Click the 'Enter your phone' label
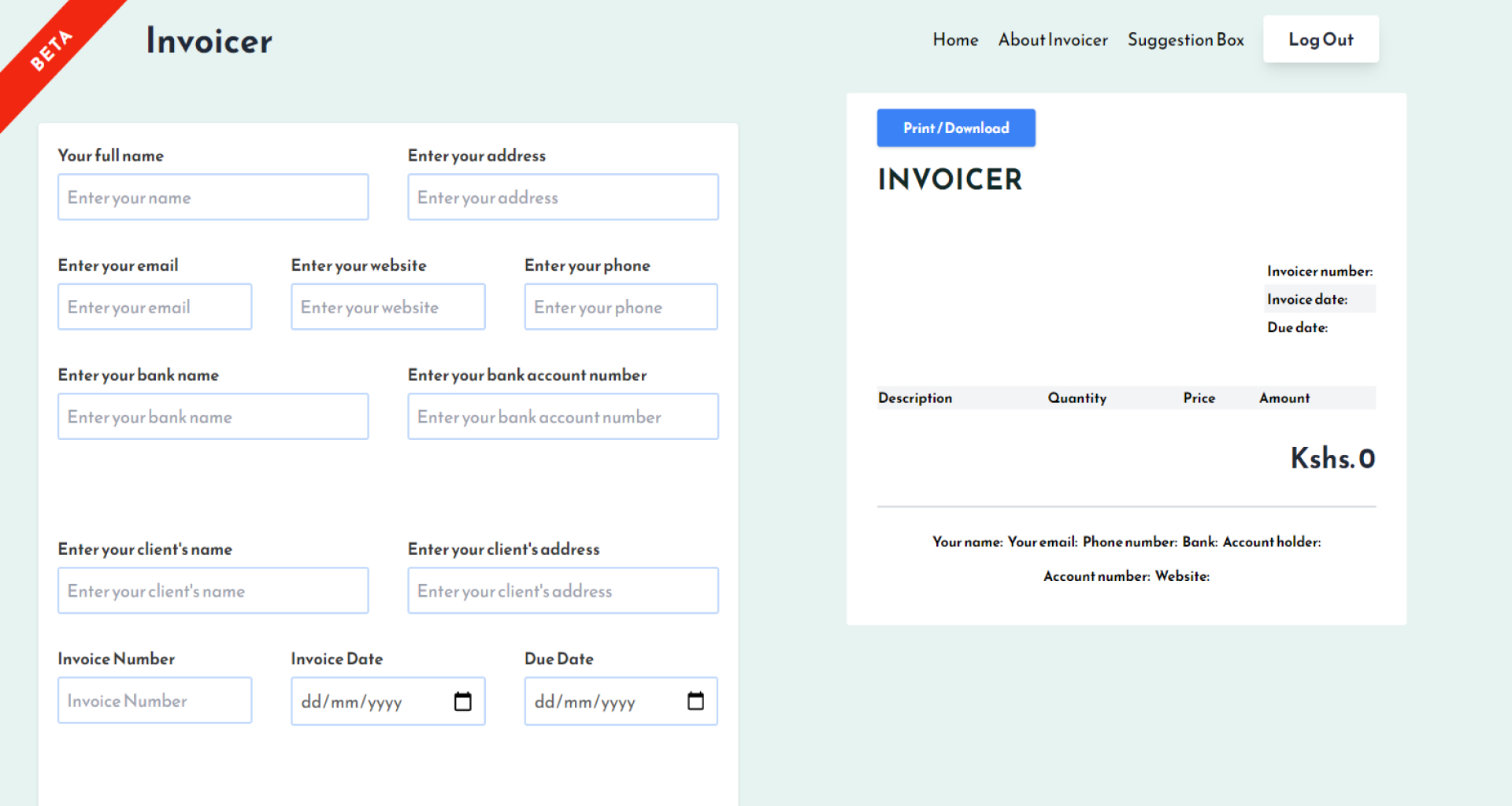 point(587,265)
